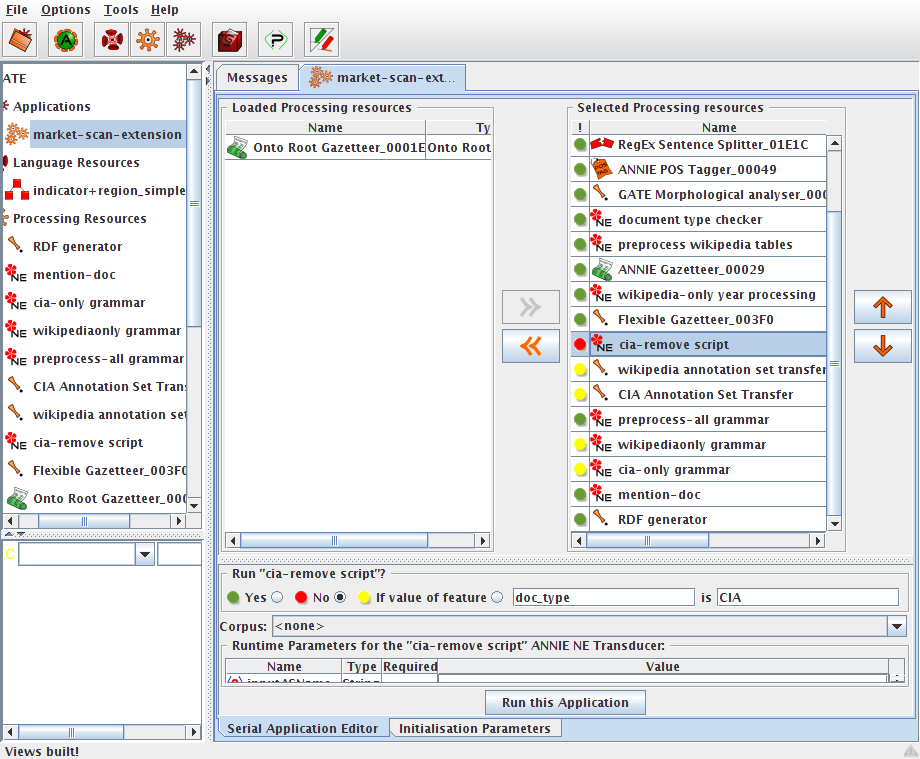The height and width of the screenshot is (759, 920).
Task: Open the annotation diff tool icon
Action: click(322, 40)
